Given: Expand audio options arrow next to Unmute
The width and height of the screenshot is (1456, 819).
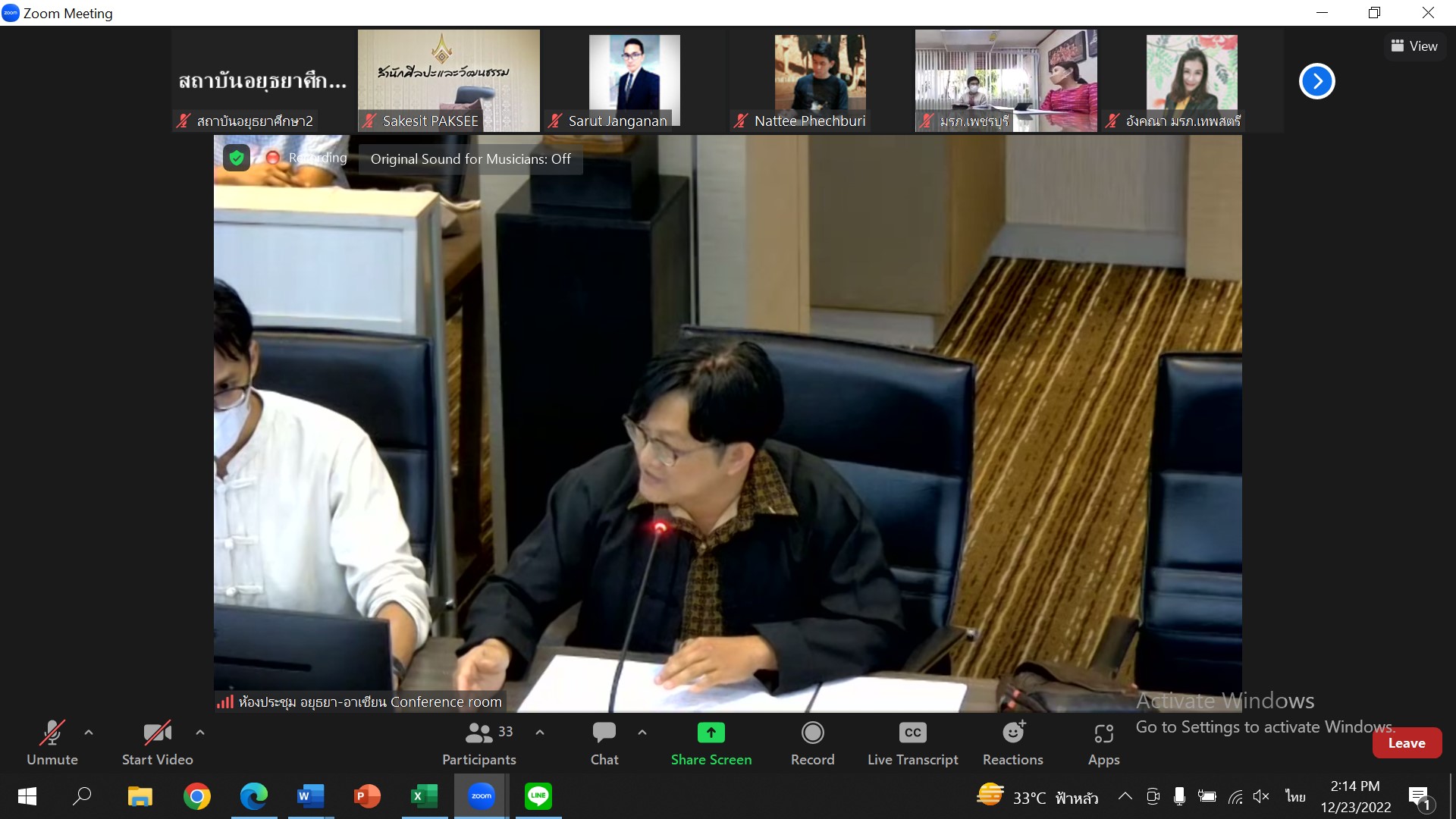Looking at the screenshot, I should tap(89, 733).
